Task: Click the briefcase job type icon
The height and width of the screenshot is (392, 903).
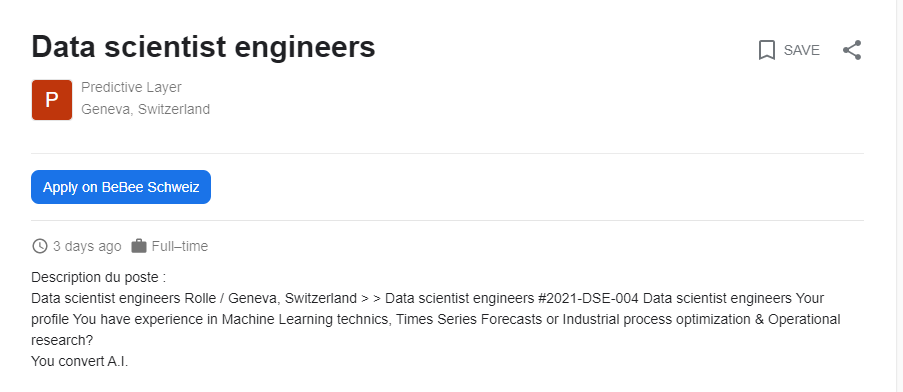Action: click(139, 246)
